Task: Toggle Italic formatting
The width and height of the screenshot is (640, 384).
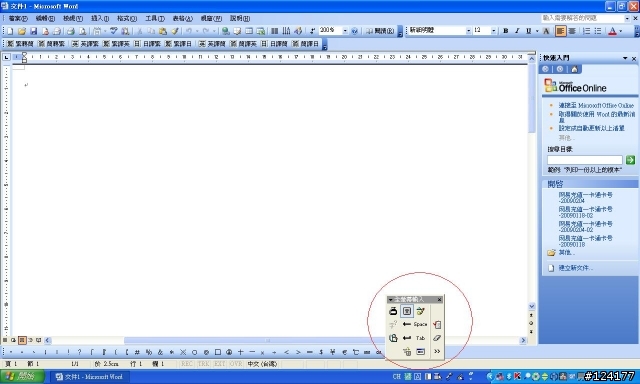Action: pos(517,31)
